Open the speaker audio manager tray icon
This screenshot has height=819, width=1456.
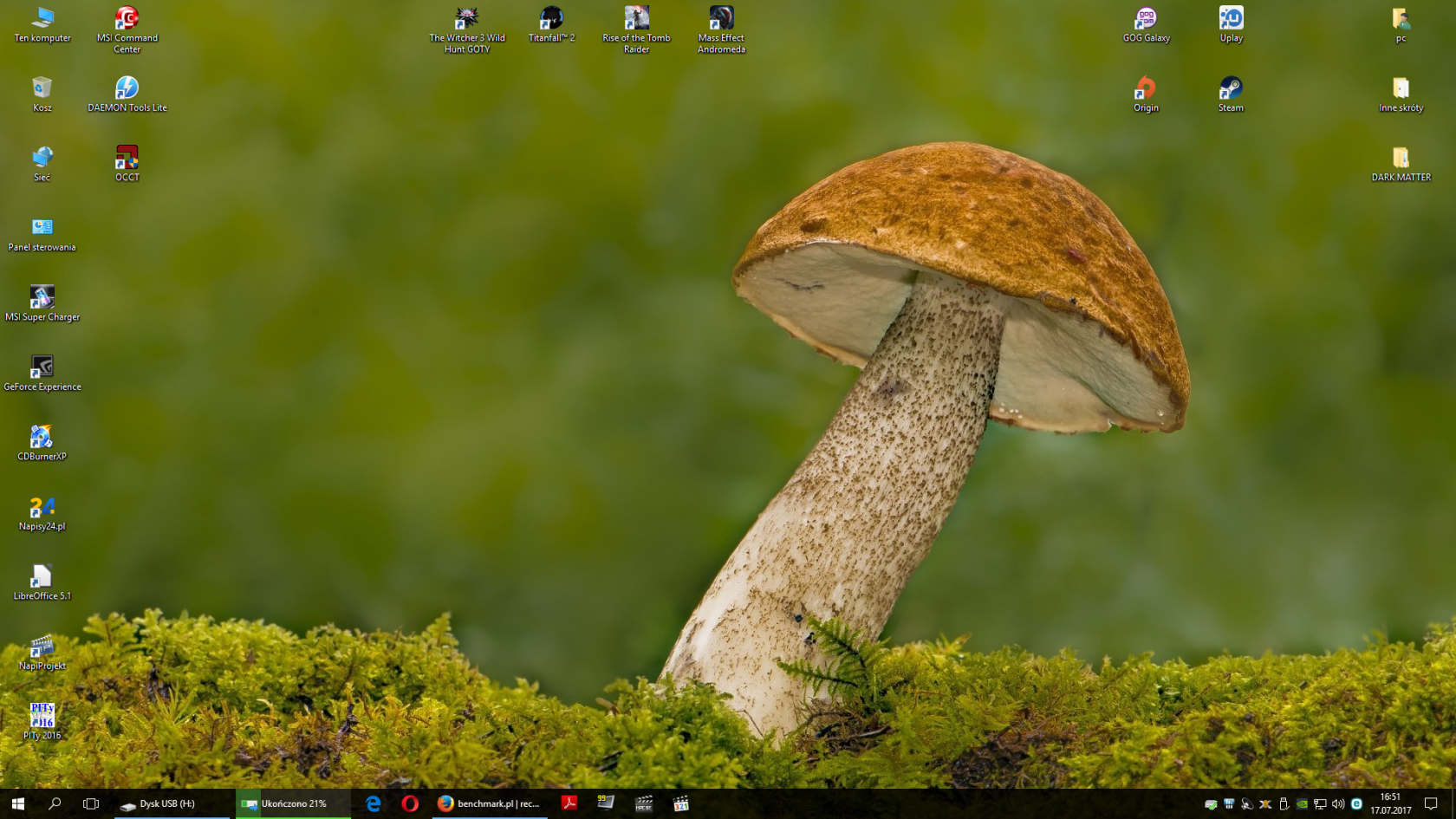(1247, 804)
